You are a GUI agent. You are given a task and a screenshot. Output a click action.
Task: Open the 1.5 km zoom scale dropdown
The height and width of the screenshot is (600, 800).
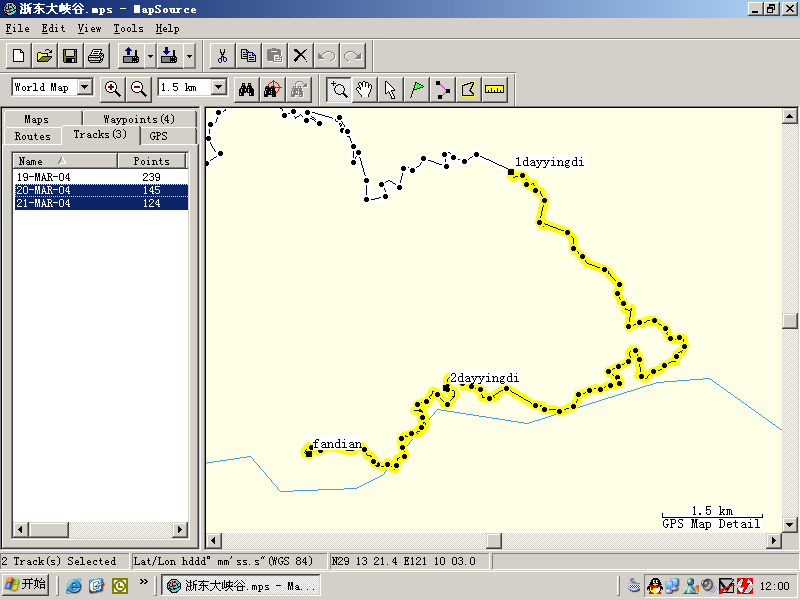point(219,88)
